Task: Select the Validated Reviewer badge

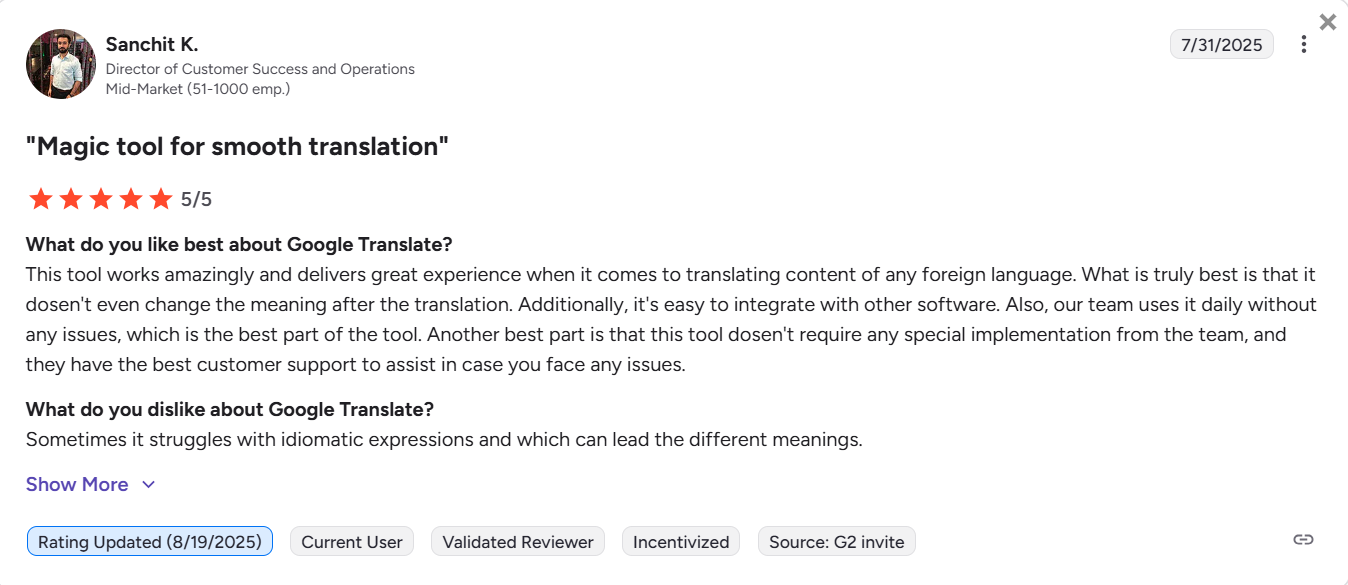Action: (x=517, y=541)
